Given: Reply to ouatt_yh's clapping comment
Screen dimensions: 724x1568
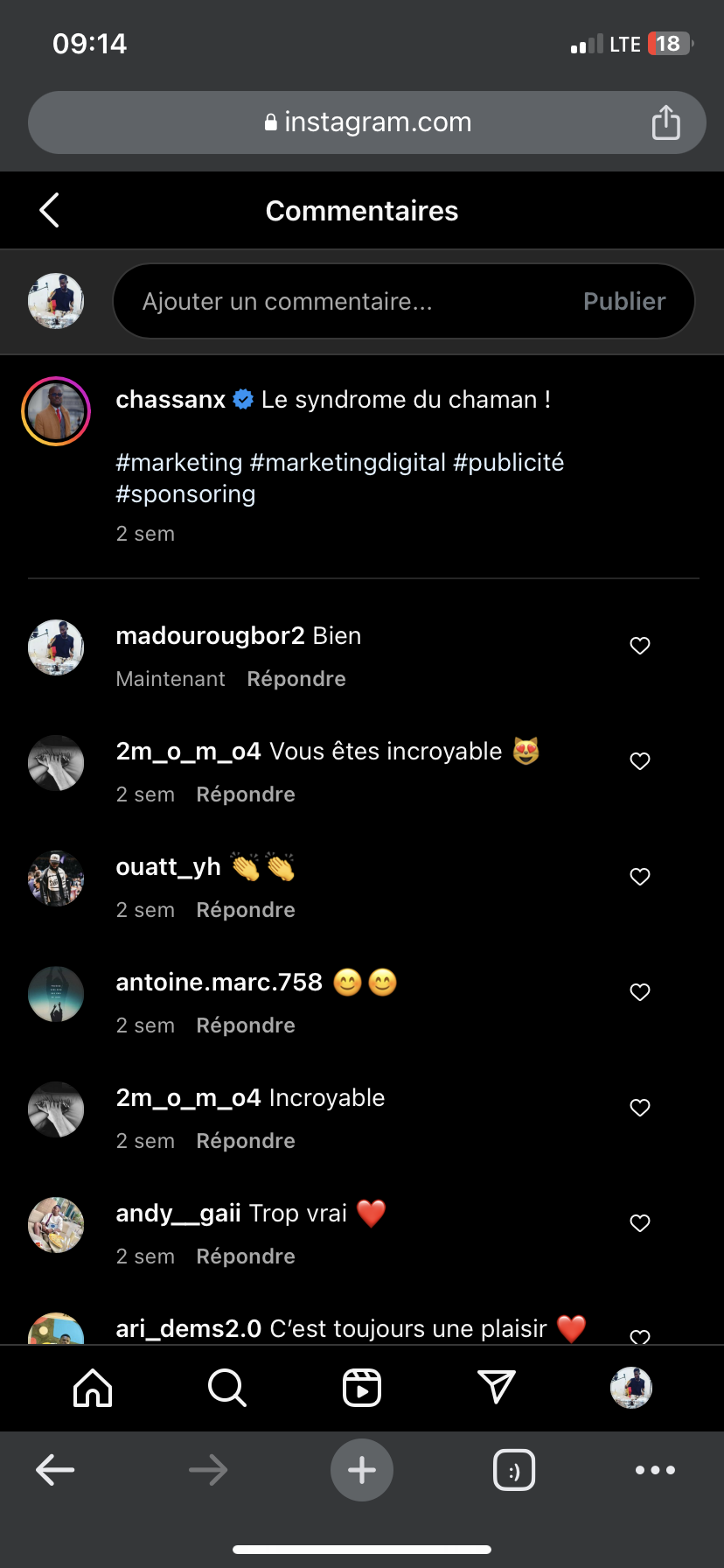Looking at the screenshot, I should point(246,910).
